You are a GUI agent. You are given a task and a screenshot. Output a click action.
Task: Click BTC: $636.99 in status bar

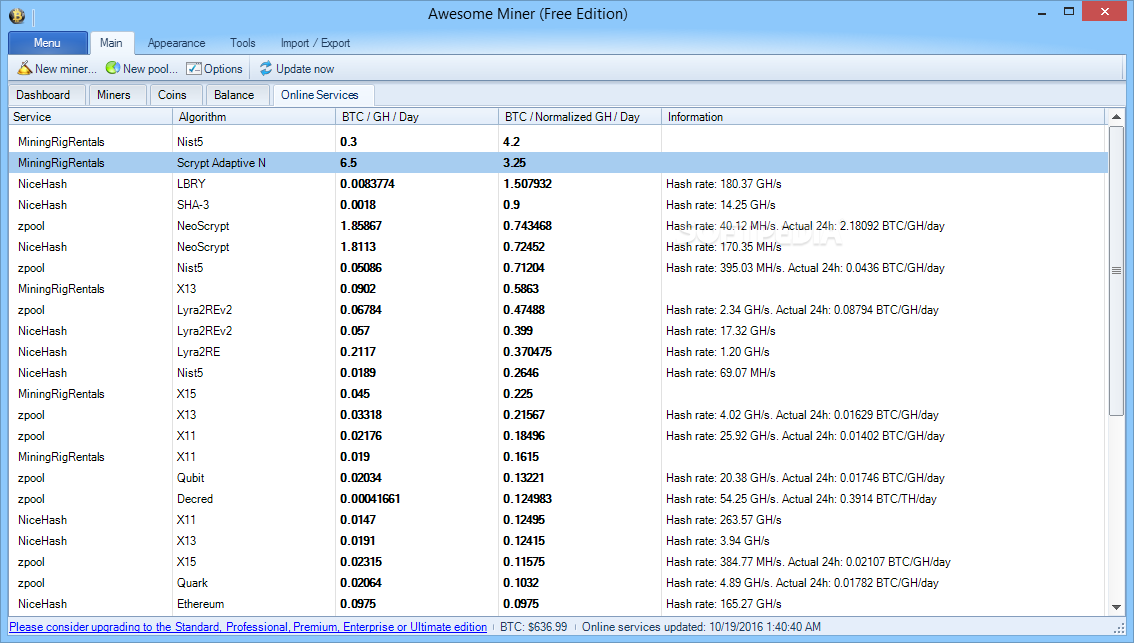[534, 627]
